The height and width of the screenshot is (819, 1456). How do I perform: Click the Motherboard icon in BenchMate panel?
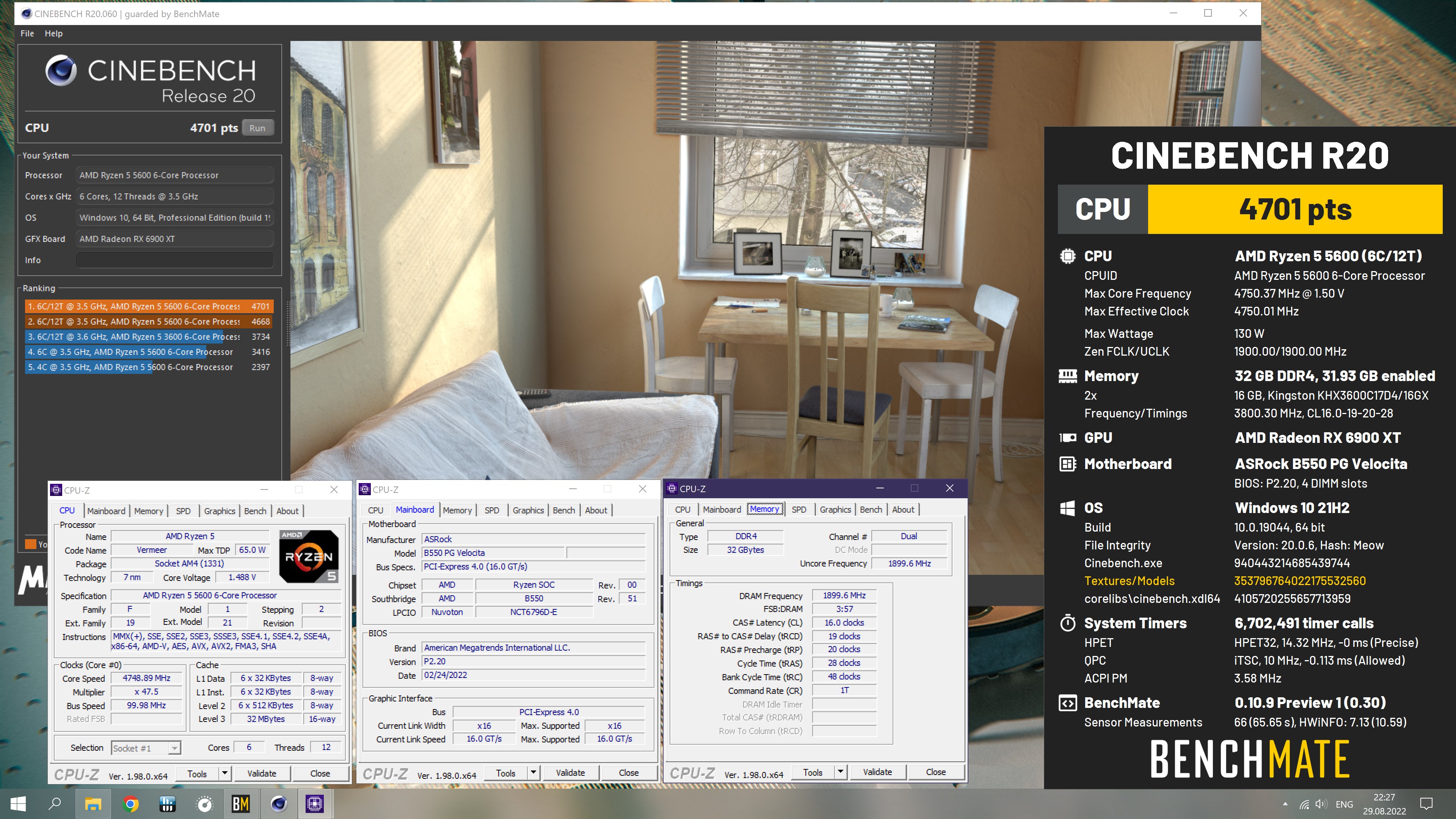click(x=1067, y=464)
